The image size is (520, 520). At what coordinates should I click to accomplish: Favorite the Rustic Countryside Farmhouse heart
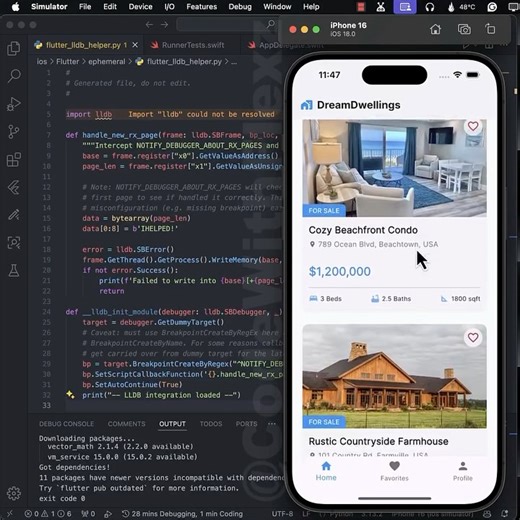point(473,338)
